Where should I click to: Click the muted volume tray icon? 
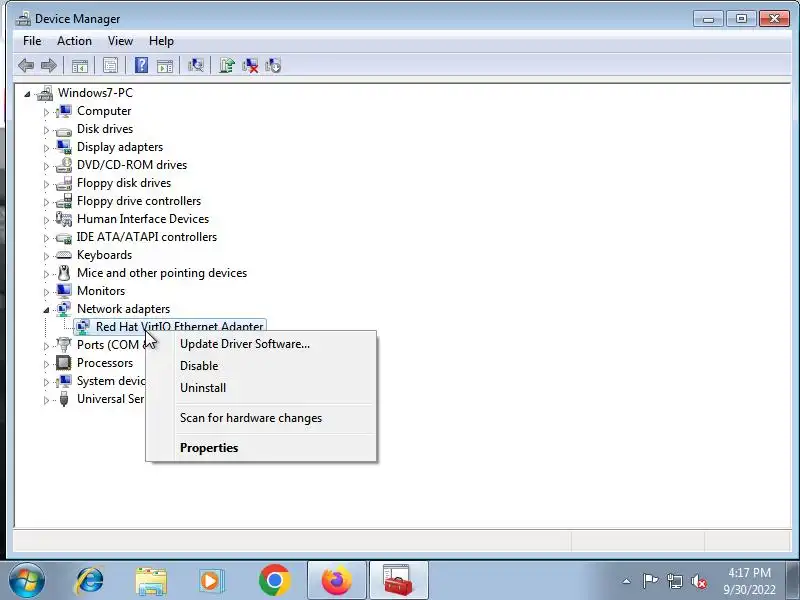(x=698, y=581)
